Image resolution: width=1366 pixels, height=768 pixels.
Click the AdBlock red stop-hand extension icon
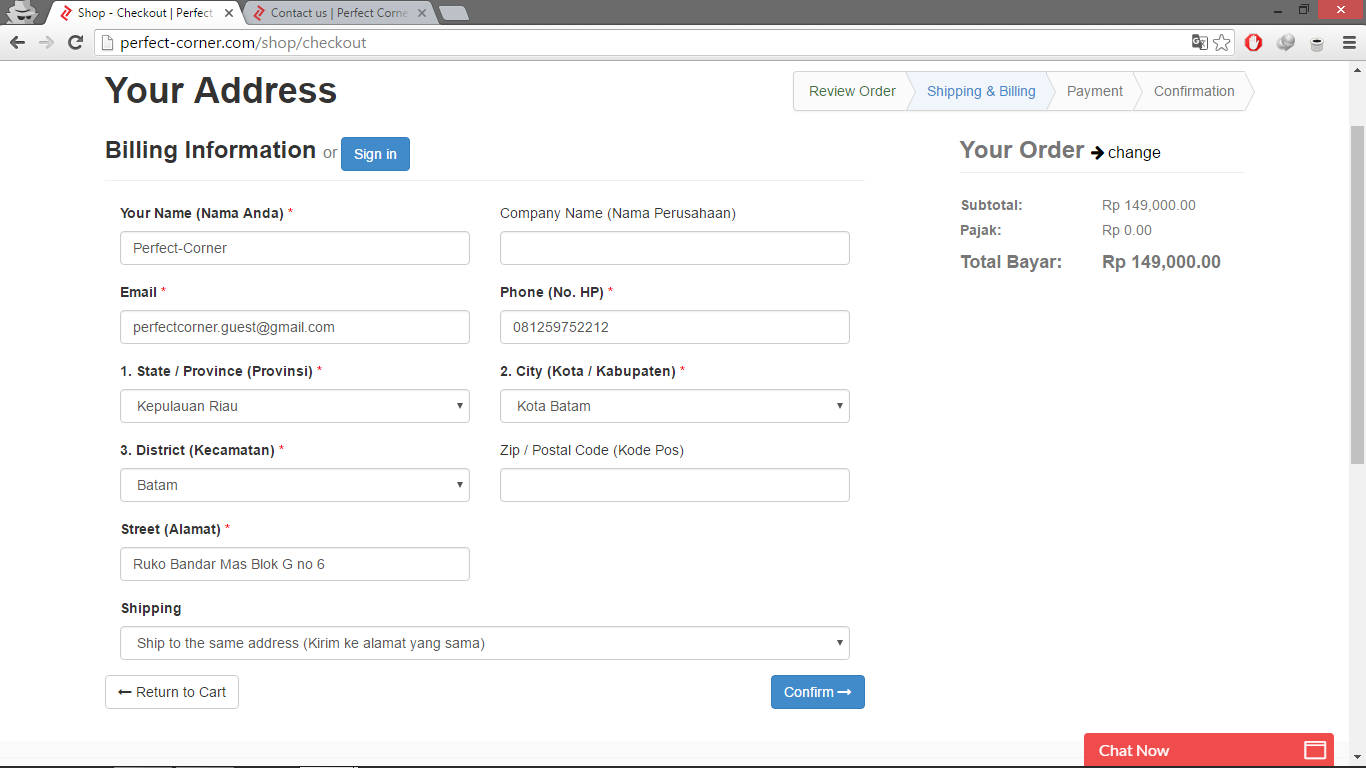tap(1254, 42)
